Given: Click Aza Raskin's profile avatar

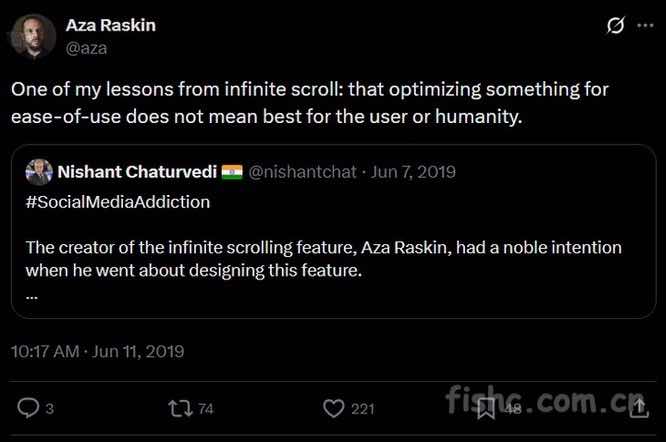Looking at the screenshot, I should [33, 35].
